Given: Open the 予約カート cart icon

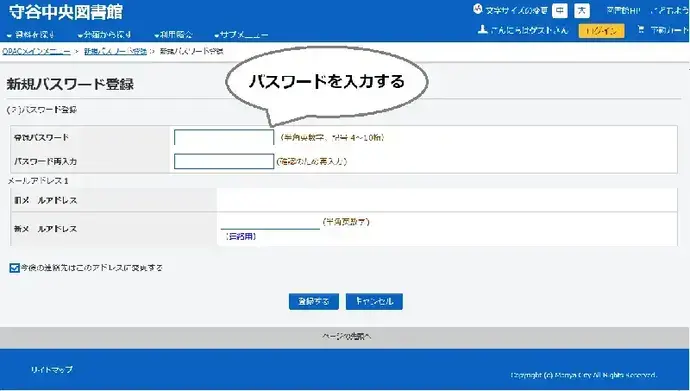Looking at the screenshot, I should coord(641,29).
